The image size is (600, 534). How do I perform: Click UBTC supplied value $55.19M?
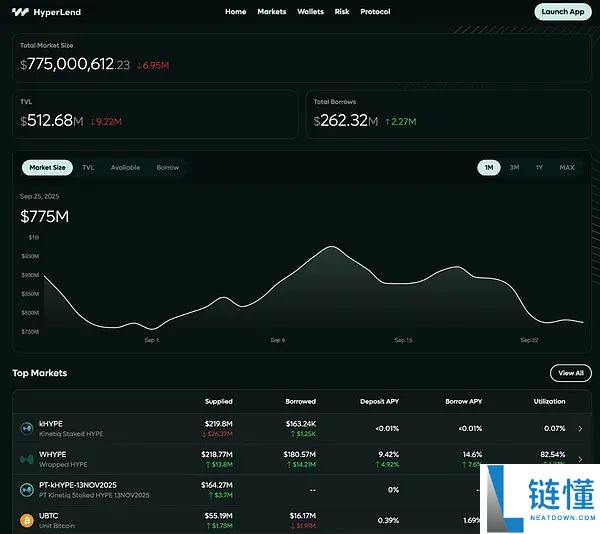(x=218, y=516)
